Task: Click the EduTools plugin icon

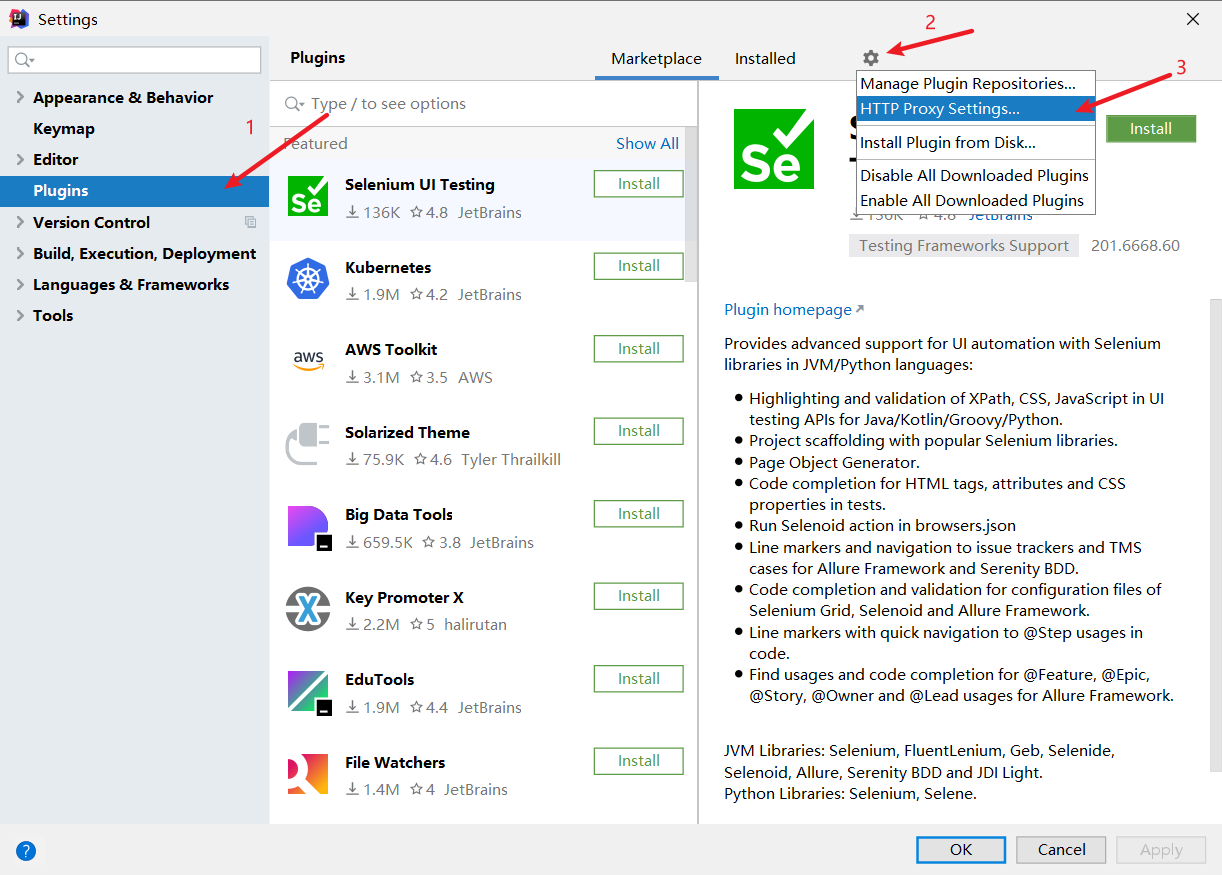Action: coord(308,692)
